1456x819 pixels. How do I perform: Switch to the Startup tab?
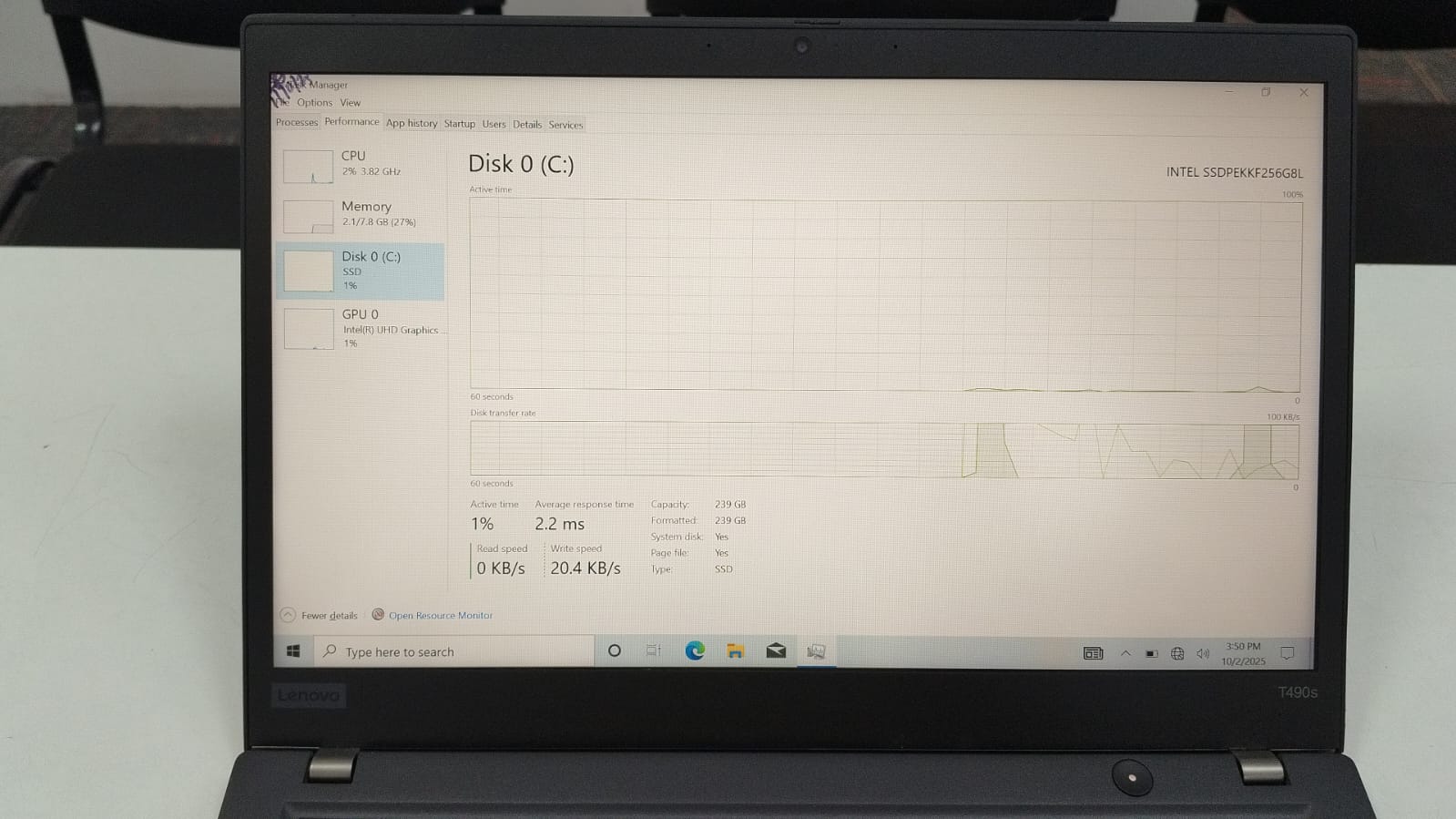click(x=459, y=124)
